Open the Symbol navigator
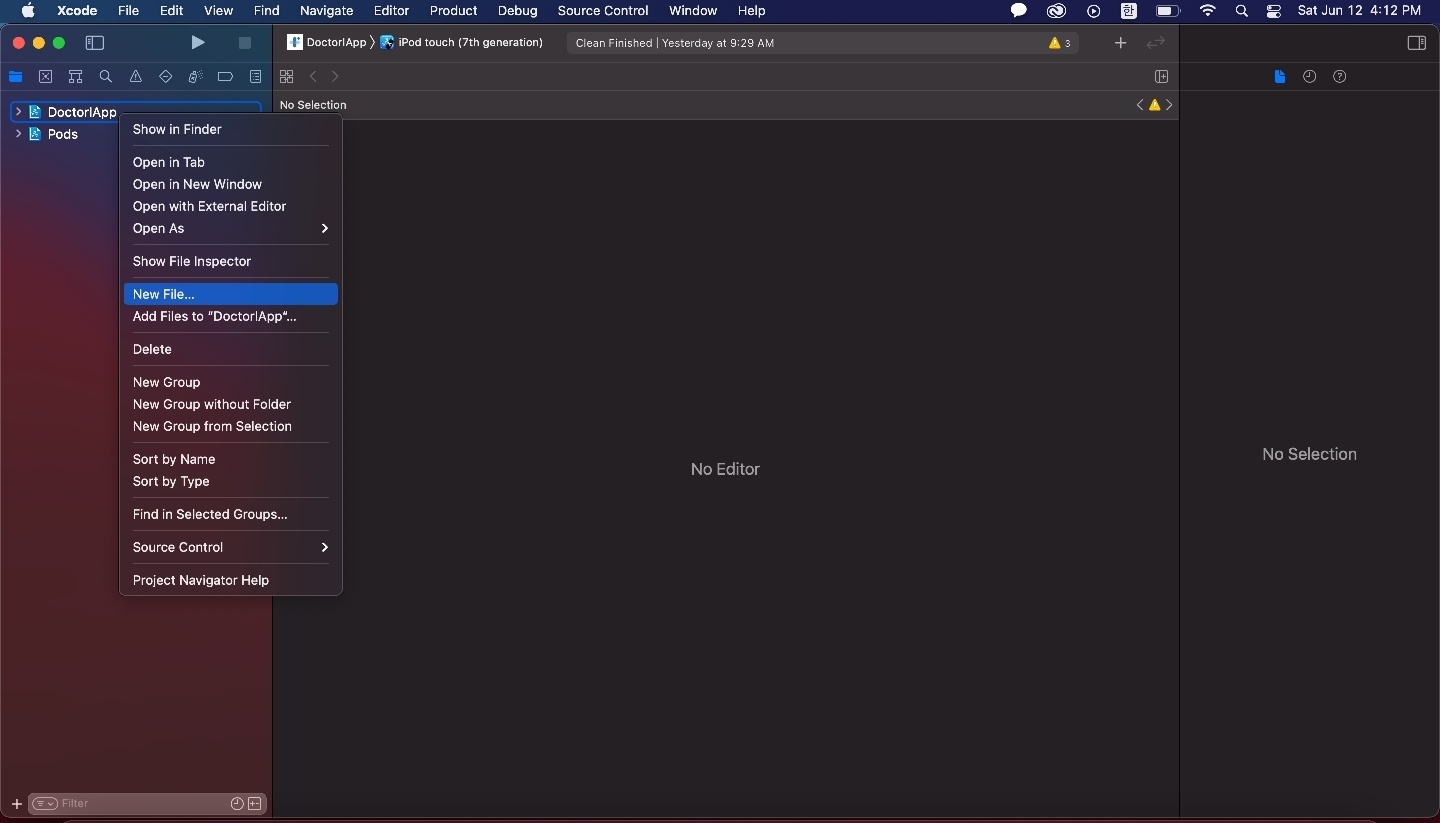 click(75, 77)
